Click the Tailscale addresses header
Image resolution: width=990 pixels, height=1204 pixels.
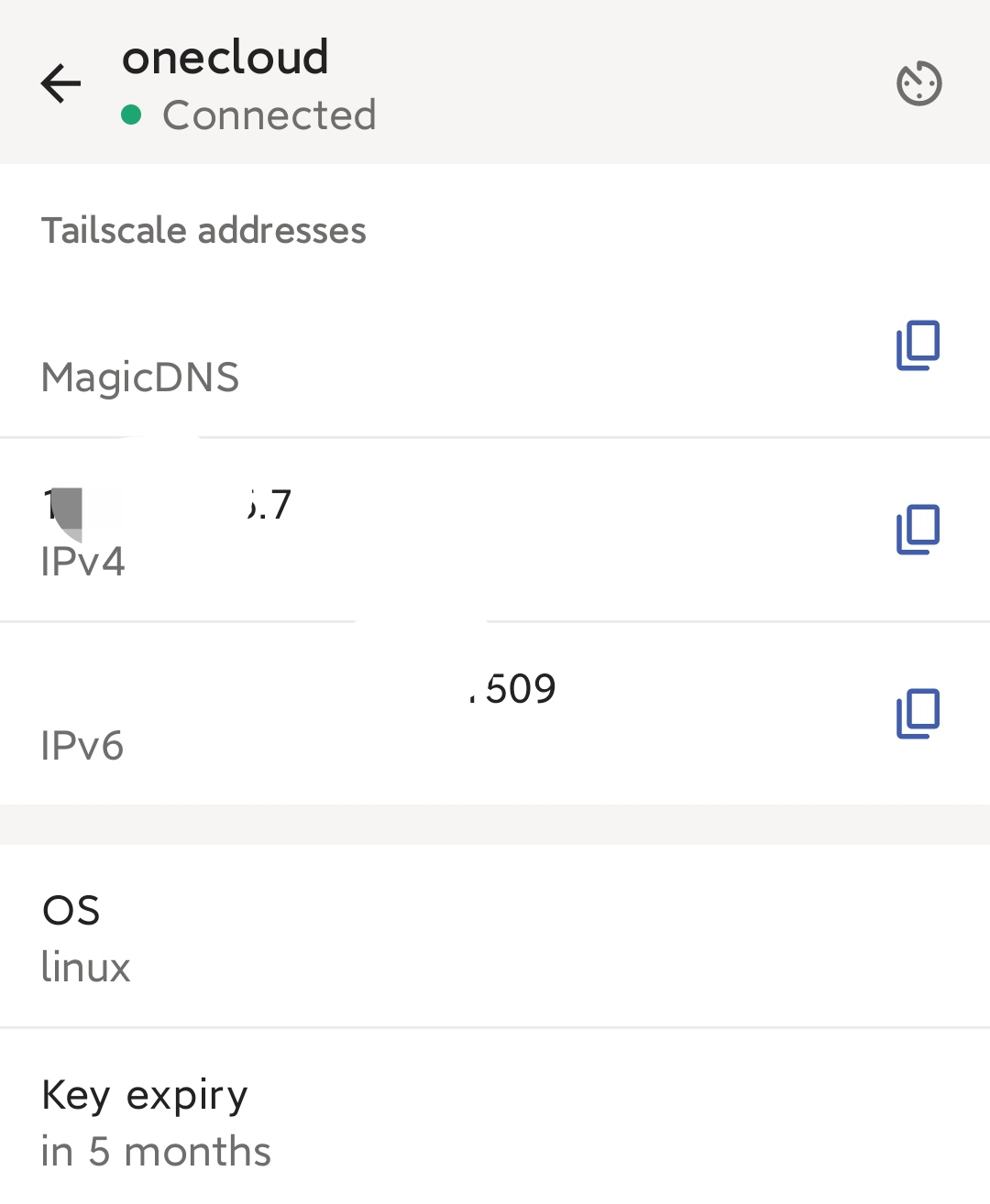(203, 231)
